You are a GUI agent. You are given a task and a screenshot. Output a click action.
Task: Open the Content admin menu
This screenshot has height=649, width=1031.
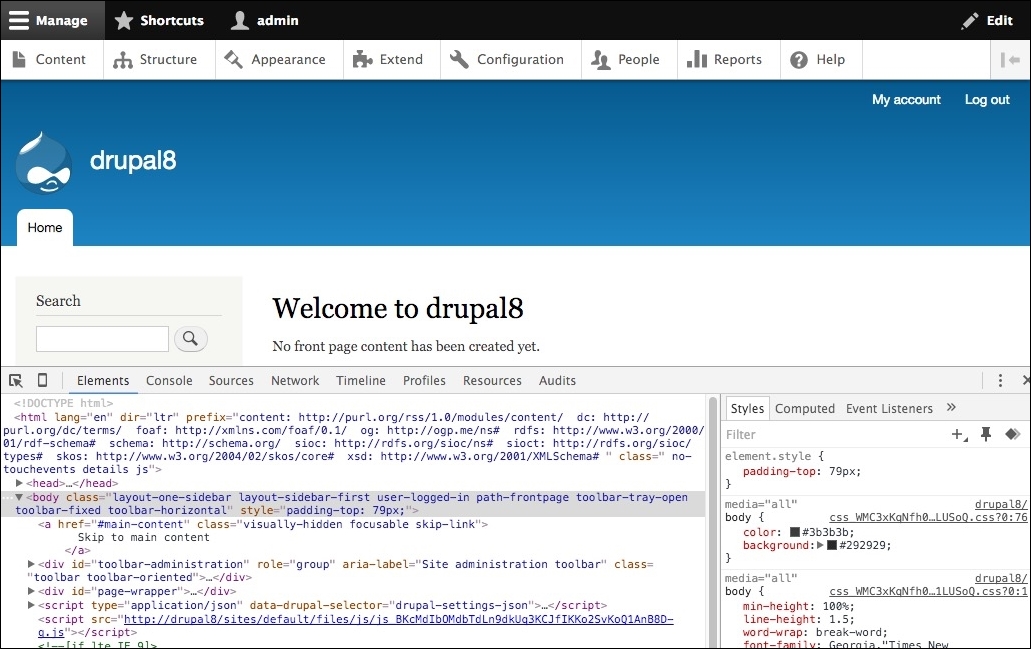[x=52, y=60]
